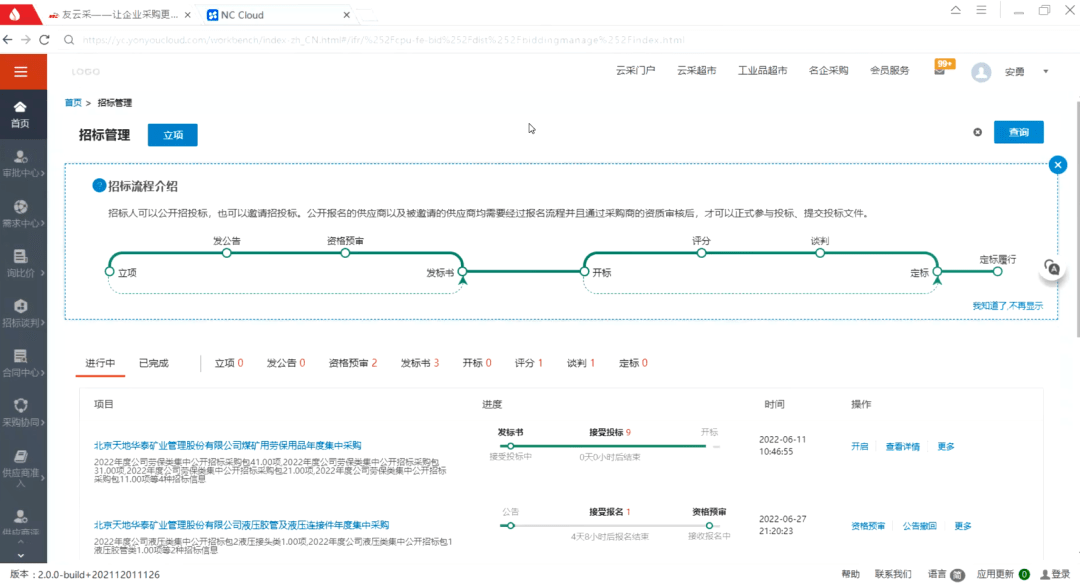The height and width of the screenshot is (585, 1080).
Task: Click the user avatar icon
Action: click(x=981, y=72)
